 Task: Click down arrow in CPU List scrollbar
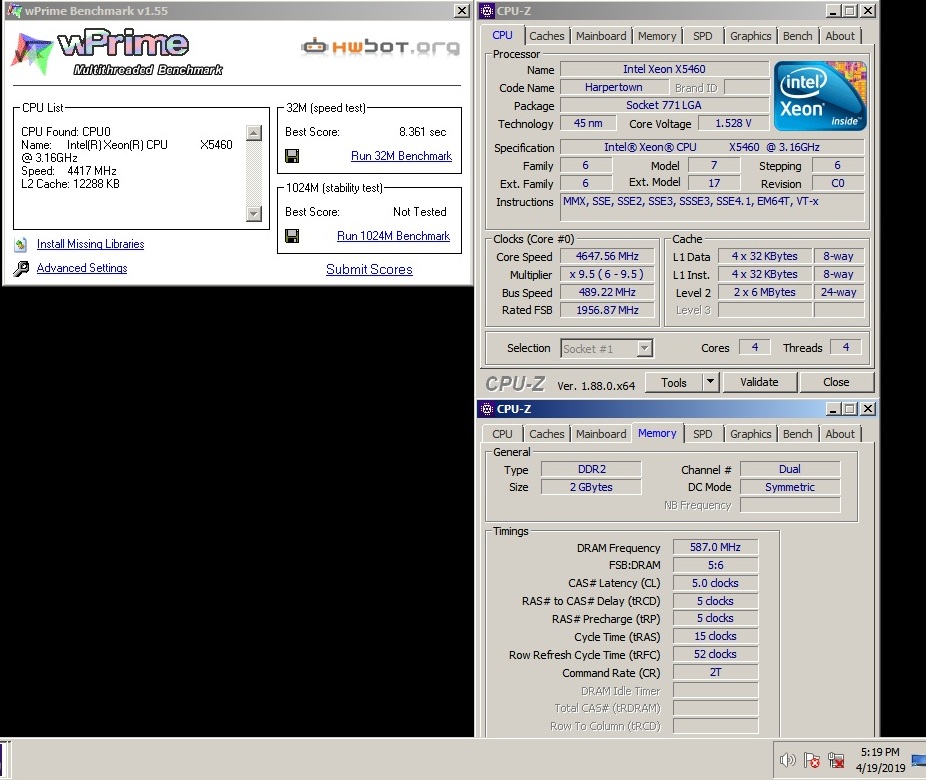[254, 213]
